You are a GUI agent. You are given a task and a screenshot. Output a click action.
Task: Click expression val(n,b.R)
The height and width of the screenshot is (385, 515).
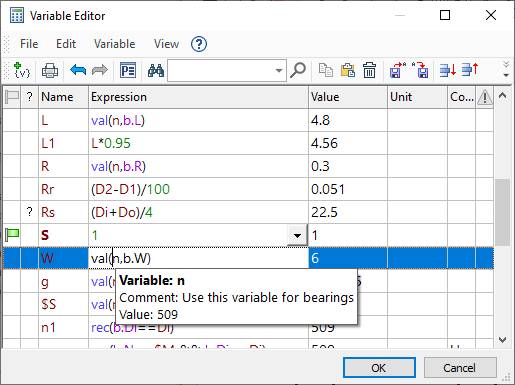(118, 166)
